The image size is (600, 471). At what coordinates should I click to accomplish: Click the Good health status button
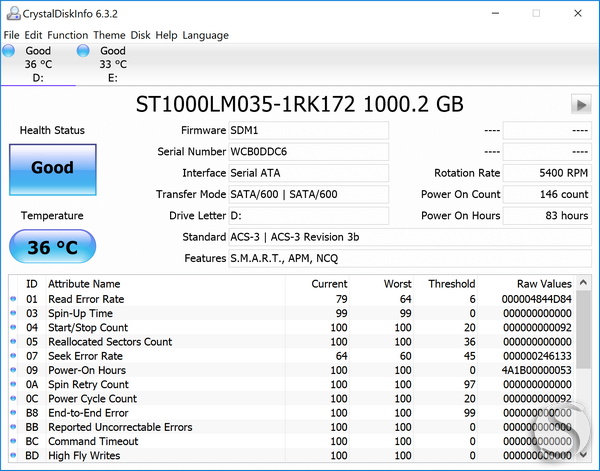53,169
